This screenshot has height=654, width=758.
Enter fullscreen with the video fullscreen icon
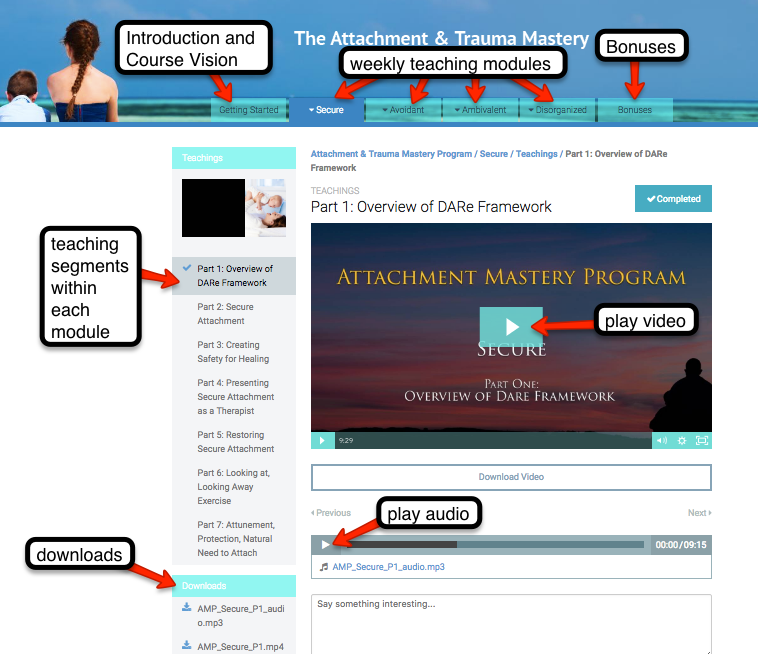(701, 440)
